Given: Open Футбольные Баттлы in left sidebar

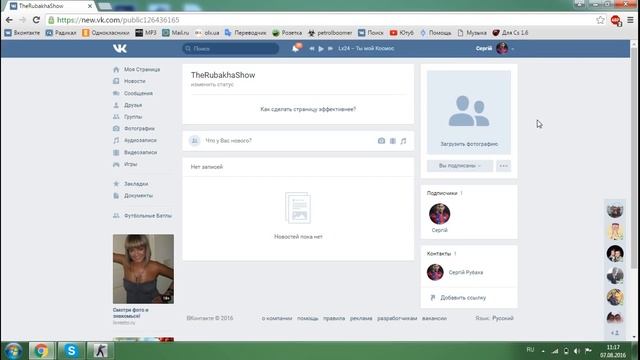Looking at the screenshot, I should 147,216.
